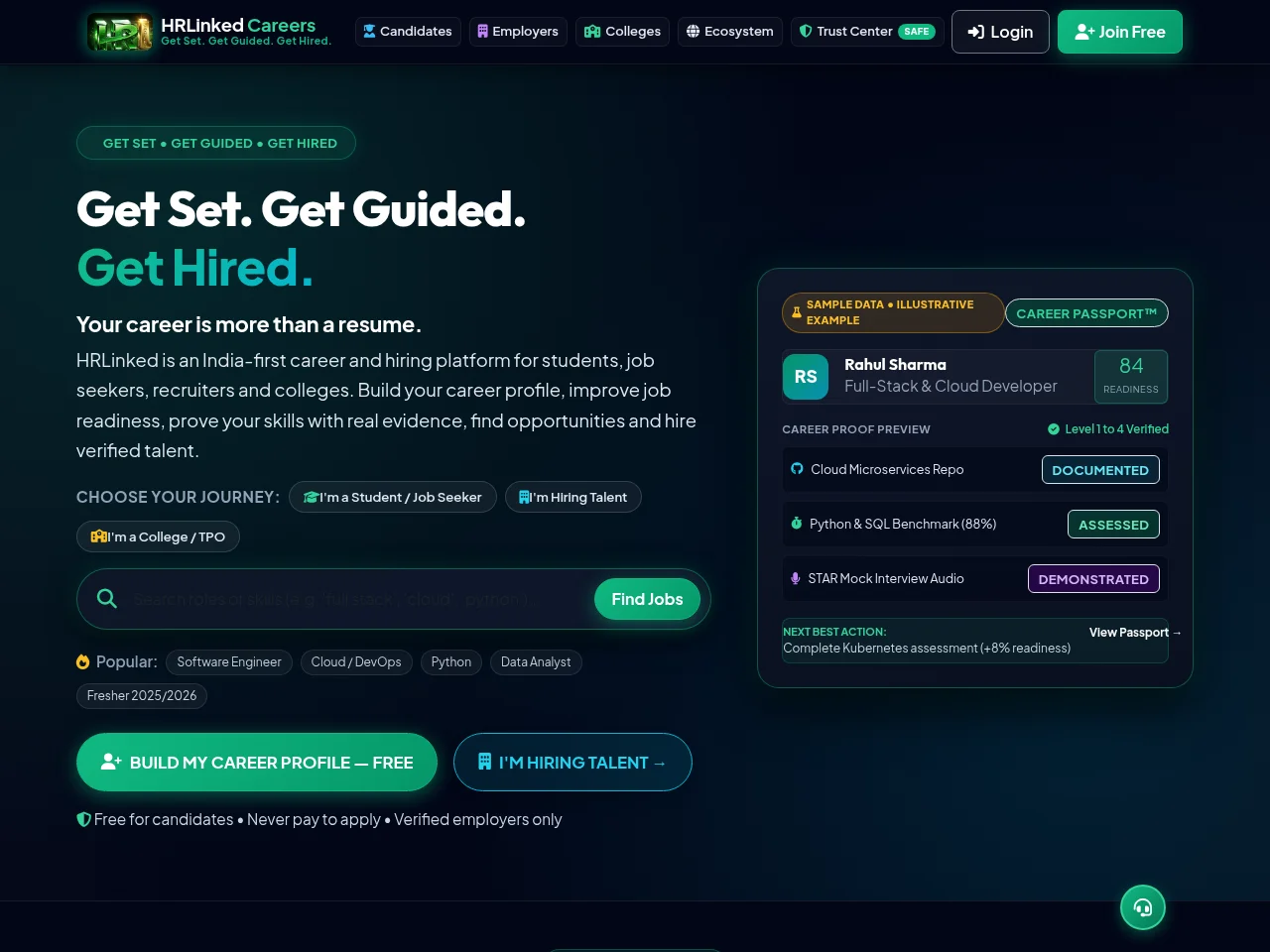The height and width of the screenshot is (952, 1270).
Task: Choose I'm a College / TPO journey
Action: click(x=158, y=536)
